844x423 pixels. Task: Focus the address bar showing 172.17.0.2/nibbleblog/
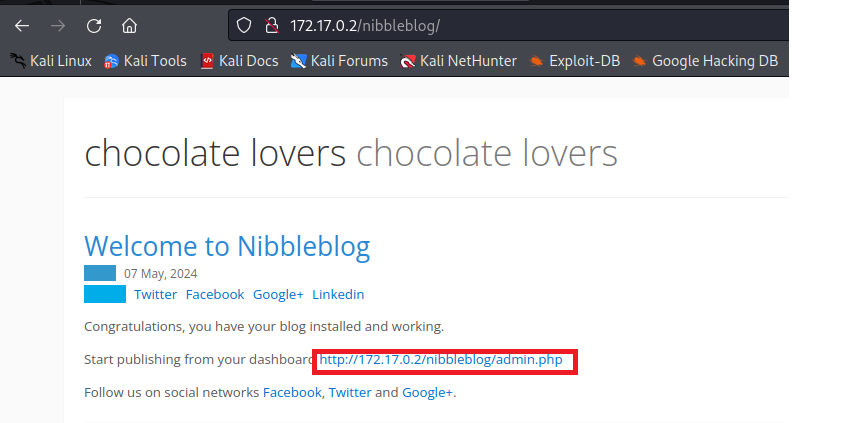coord(500,25)
